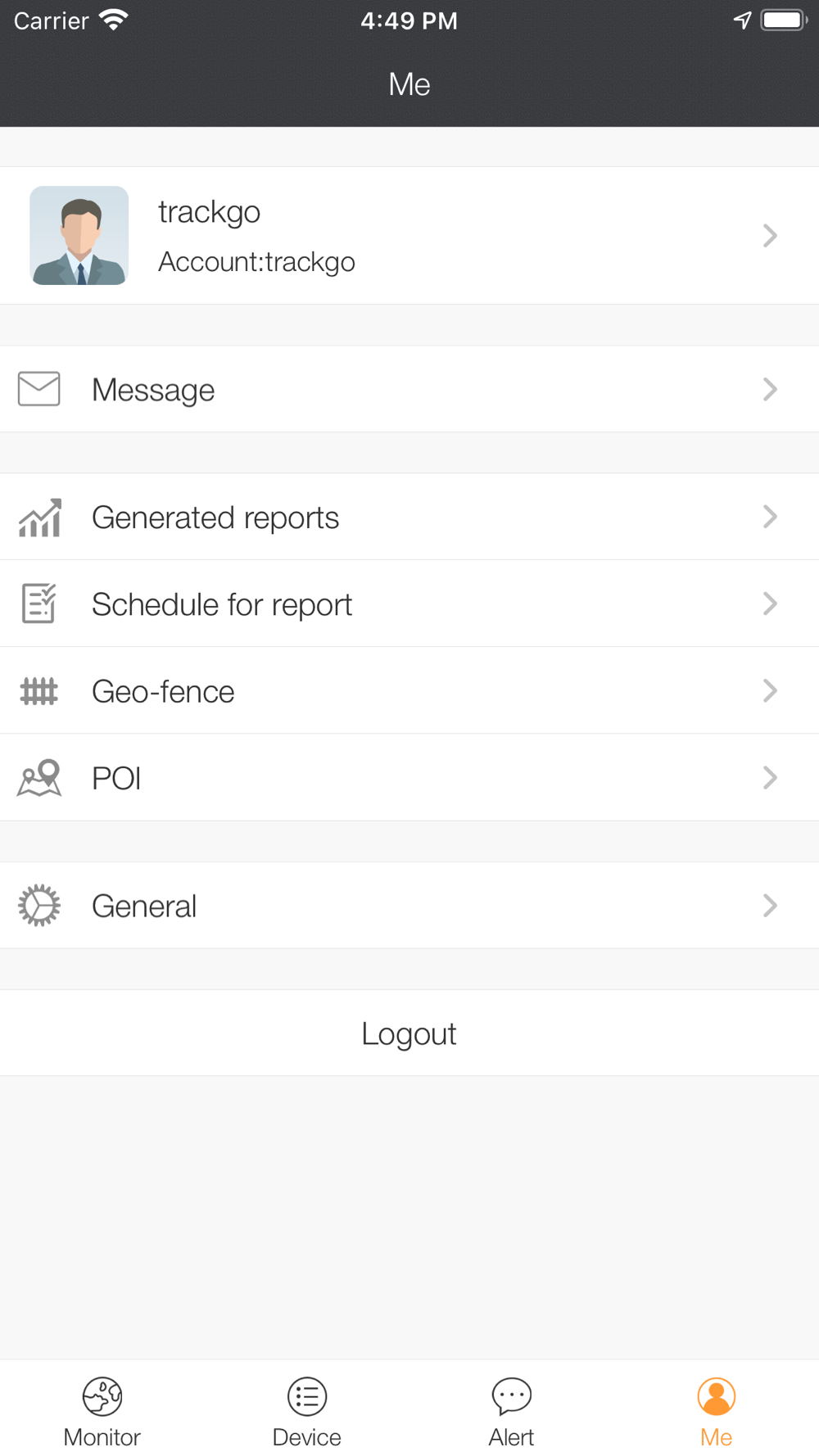Viewport: 819px width, 1456px height.
Task: Expand the Message row chevron
Action: click(x=770, y=389)
